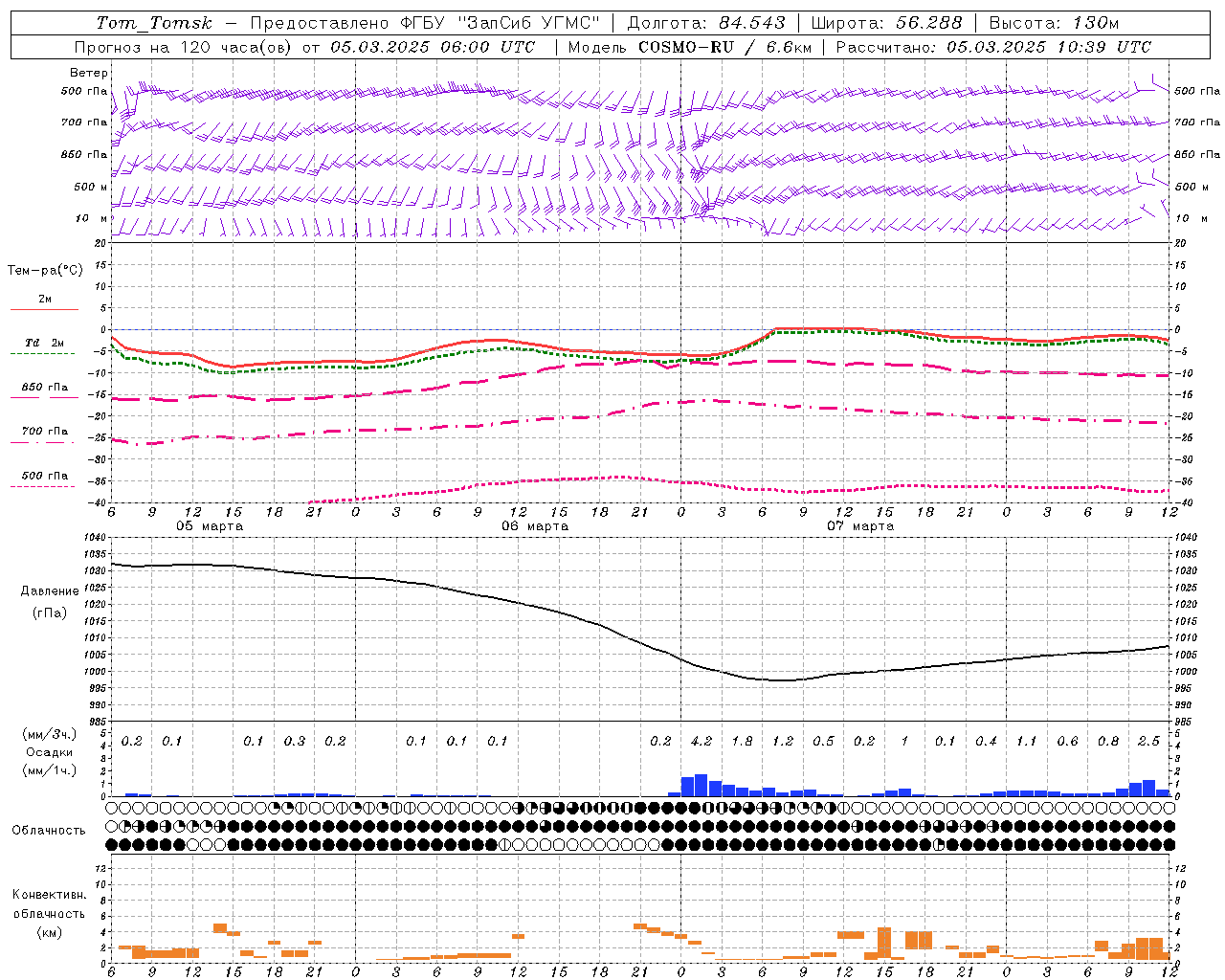Click the tallest blue hourly precipitation bar
This screenshot has height=980, width=1225.
701,786
